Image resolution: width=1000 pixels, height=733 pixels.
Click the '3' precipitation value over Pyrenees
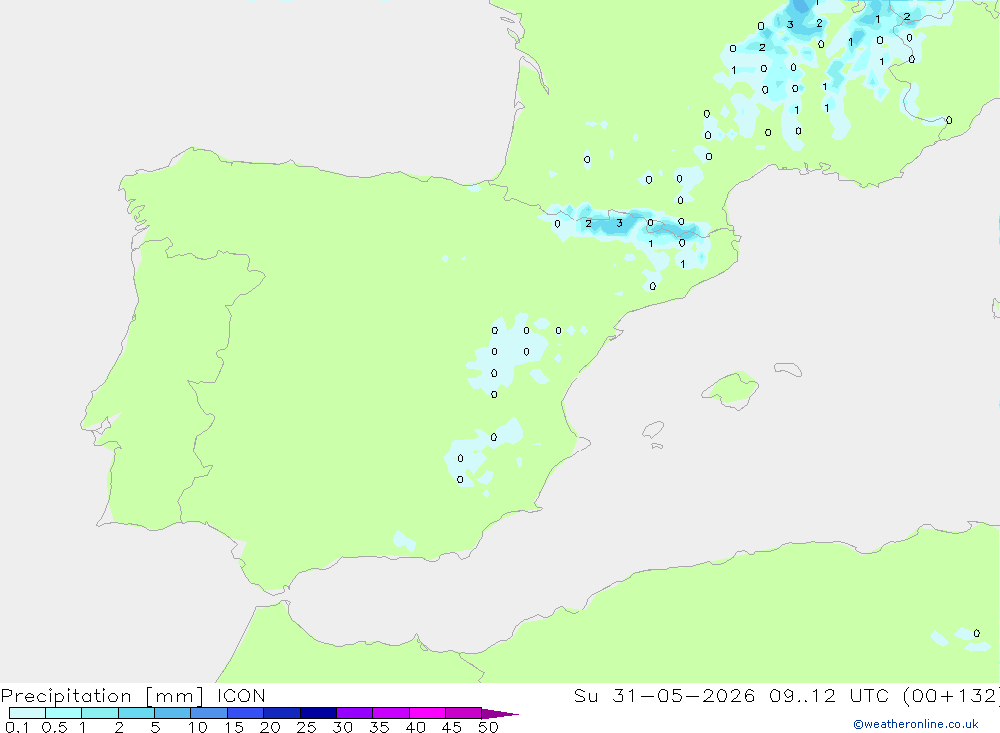619,223
